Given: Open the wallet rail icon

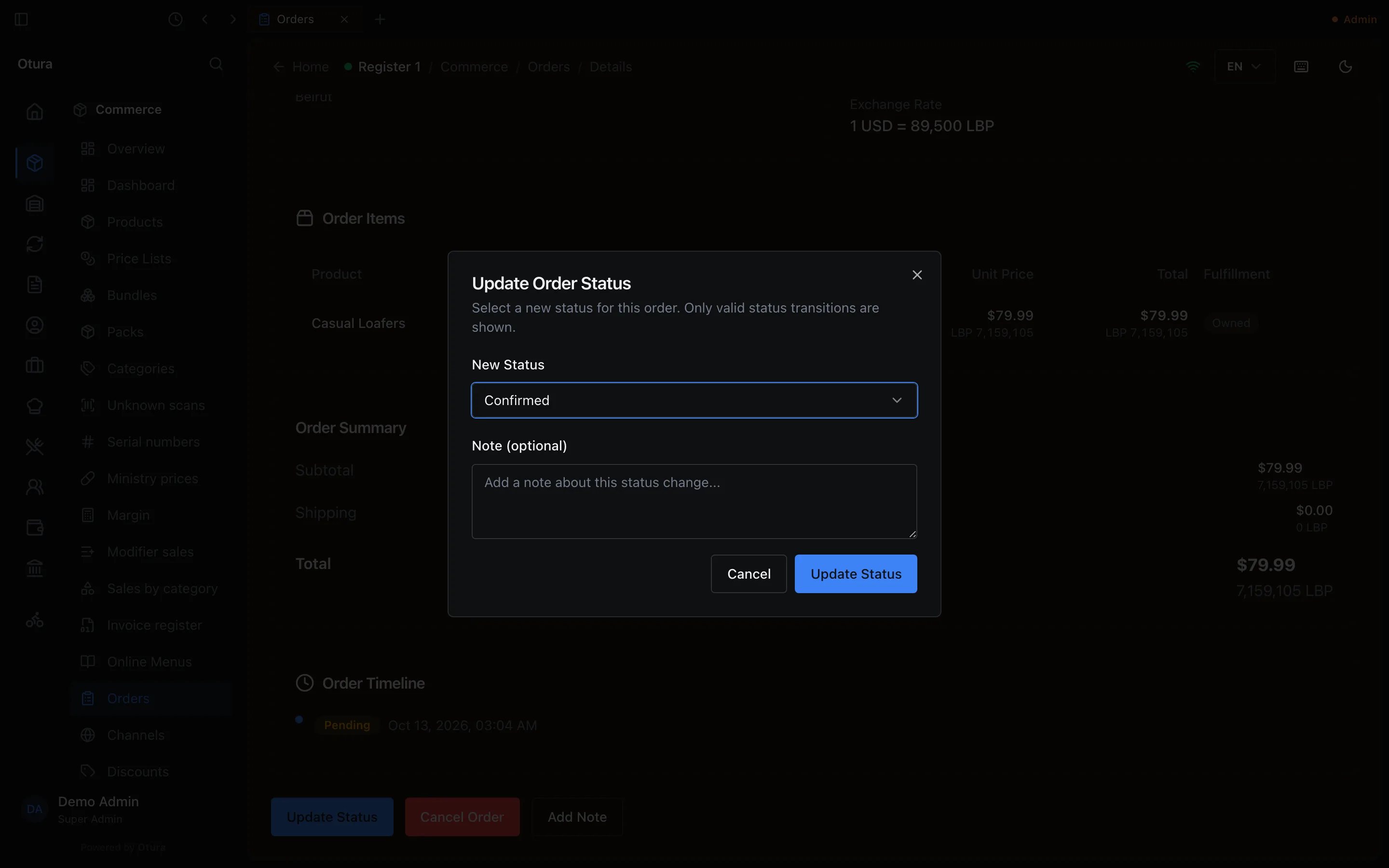Looking at the screenshot, I should [x=35, y=528].
